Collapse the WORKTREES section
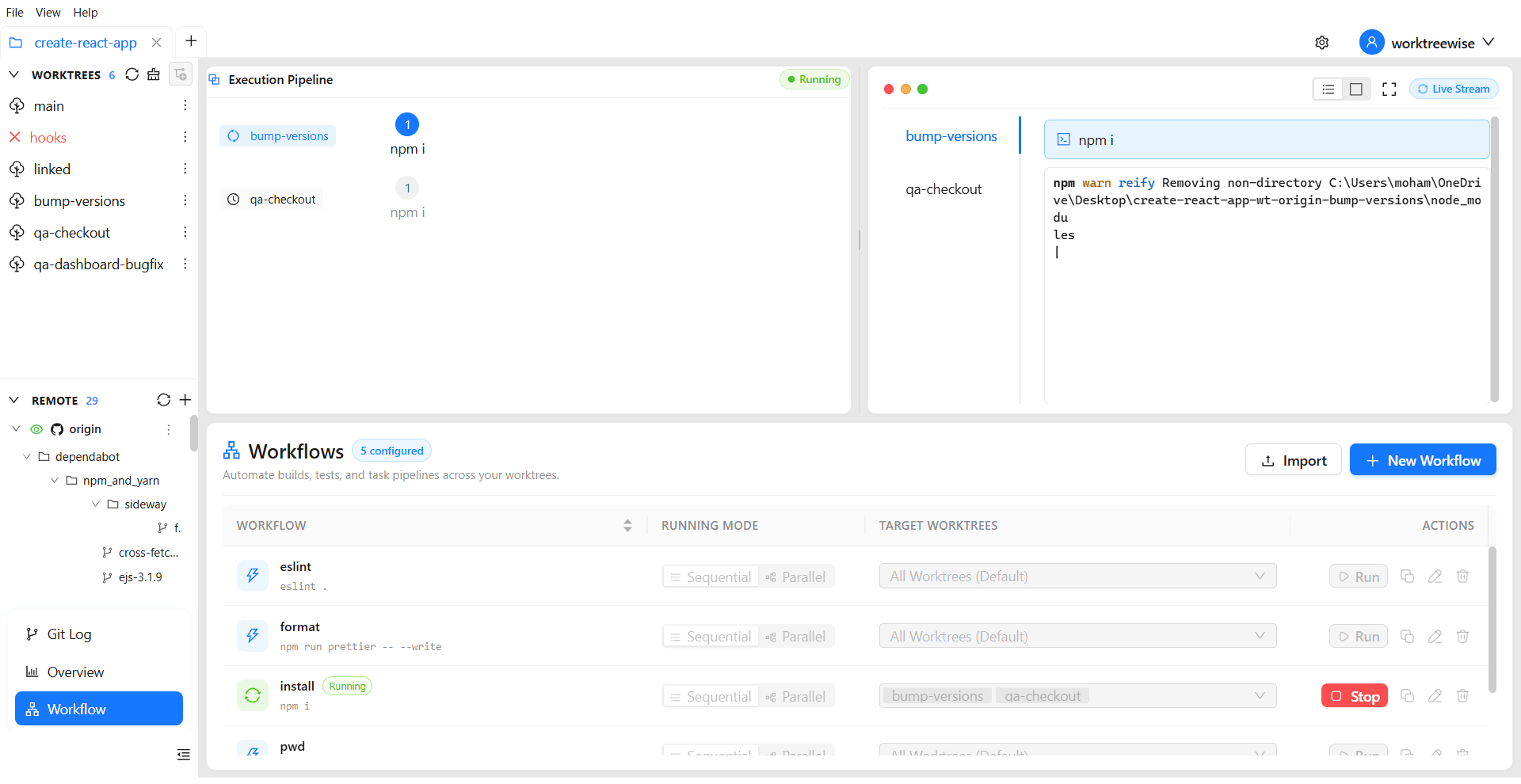 pos(13,74)
